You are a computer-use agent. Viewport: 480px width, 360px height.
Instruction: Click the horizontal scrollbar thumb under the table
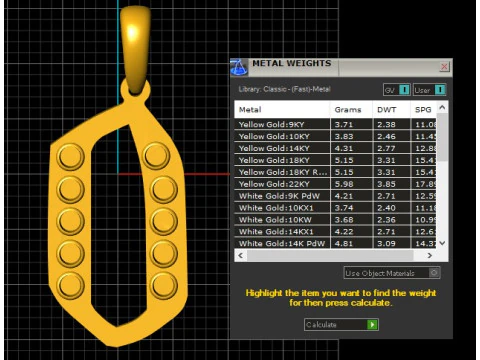click(330, 255)
